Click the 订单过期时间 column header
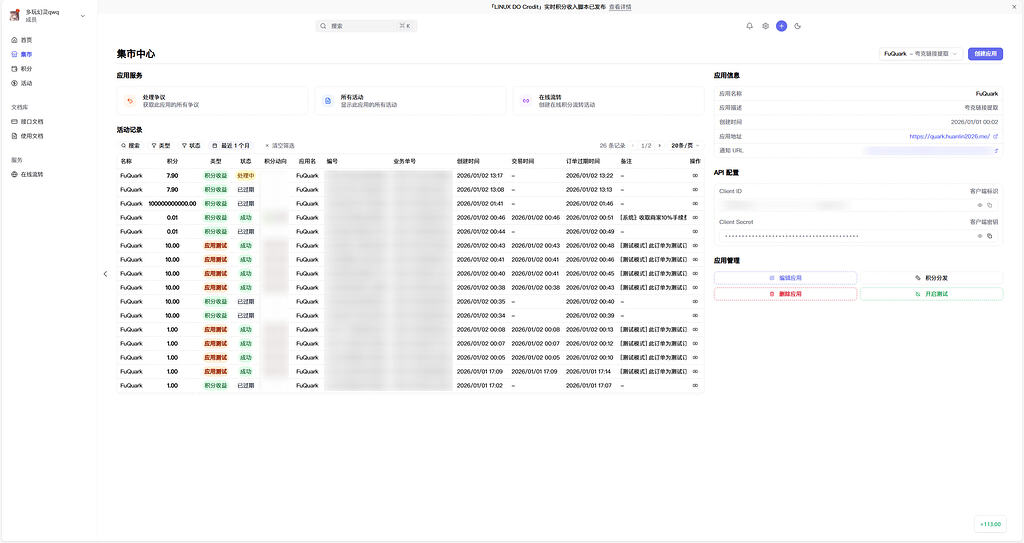 click(583, 161)
